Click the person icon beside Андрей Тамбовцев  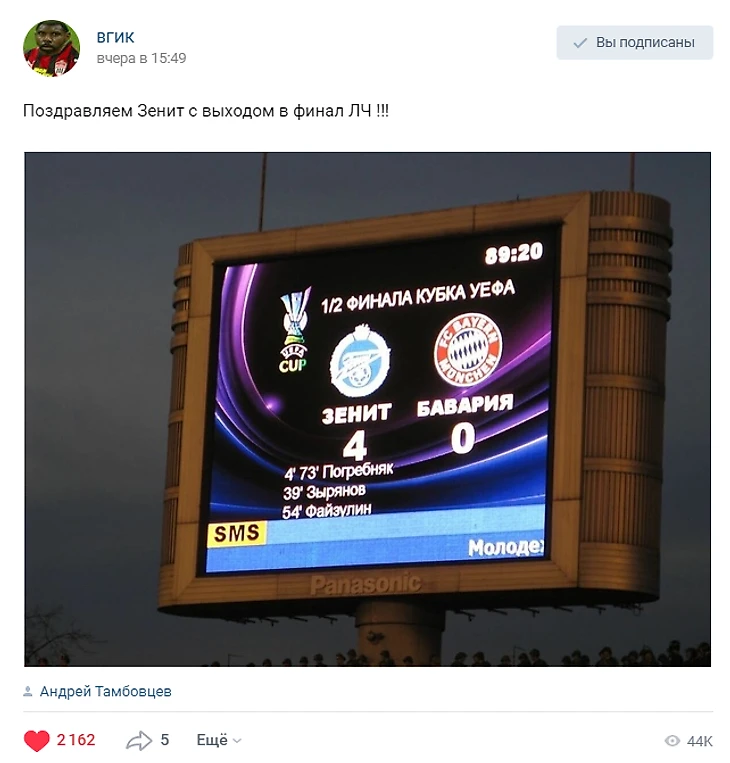coord(28,691)
